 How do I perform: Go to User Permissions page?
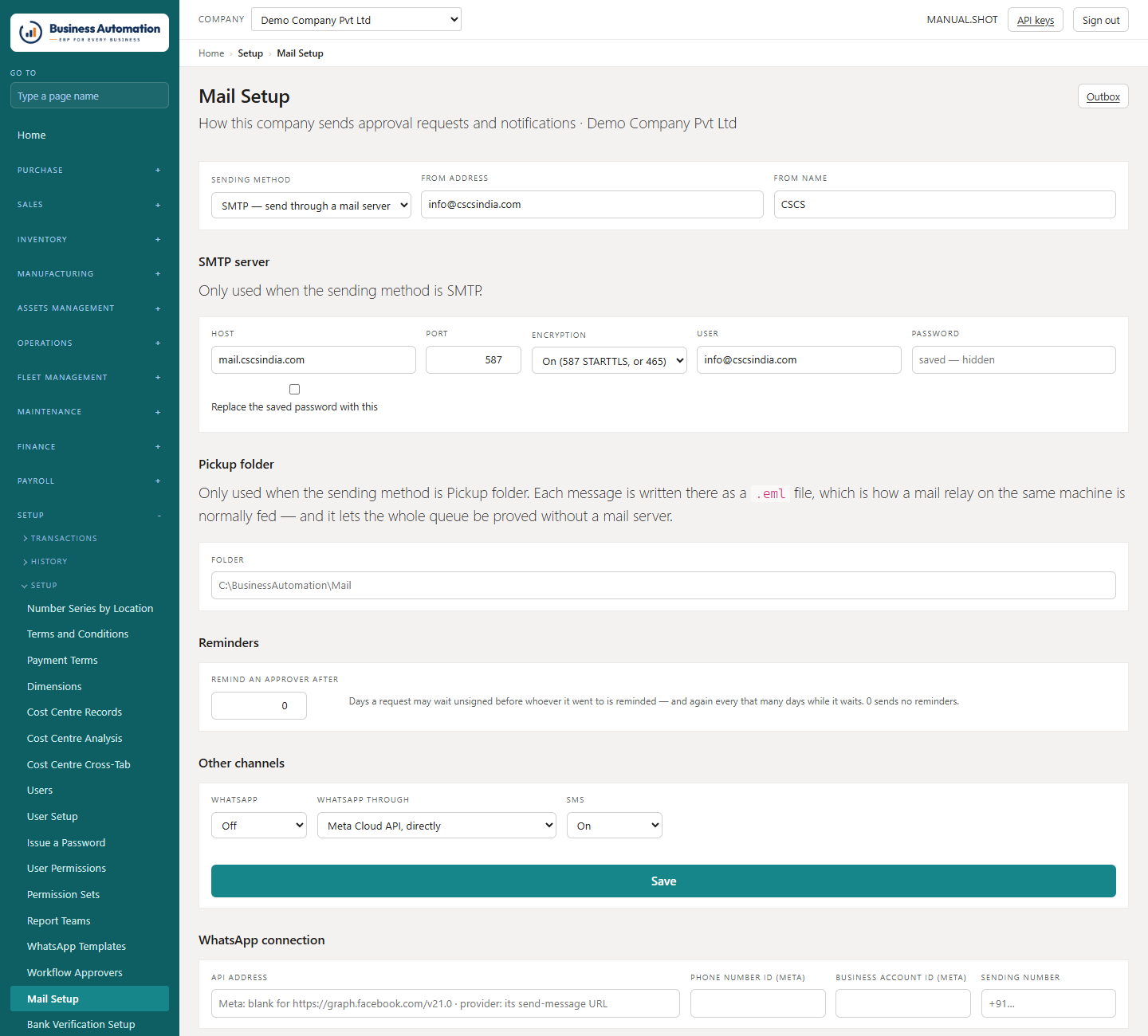66,869
